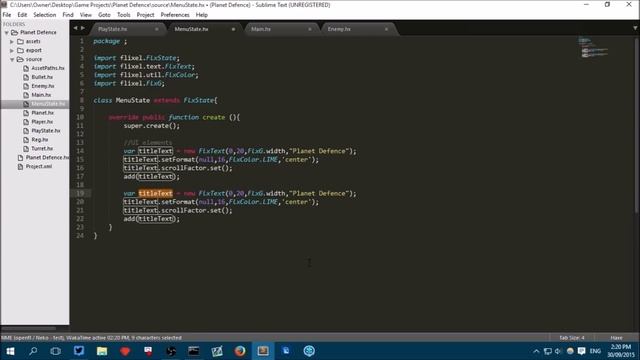Open Task View on the taskbar

pos(56,351)
